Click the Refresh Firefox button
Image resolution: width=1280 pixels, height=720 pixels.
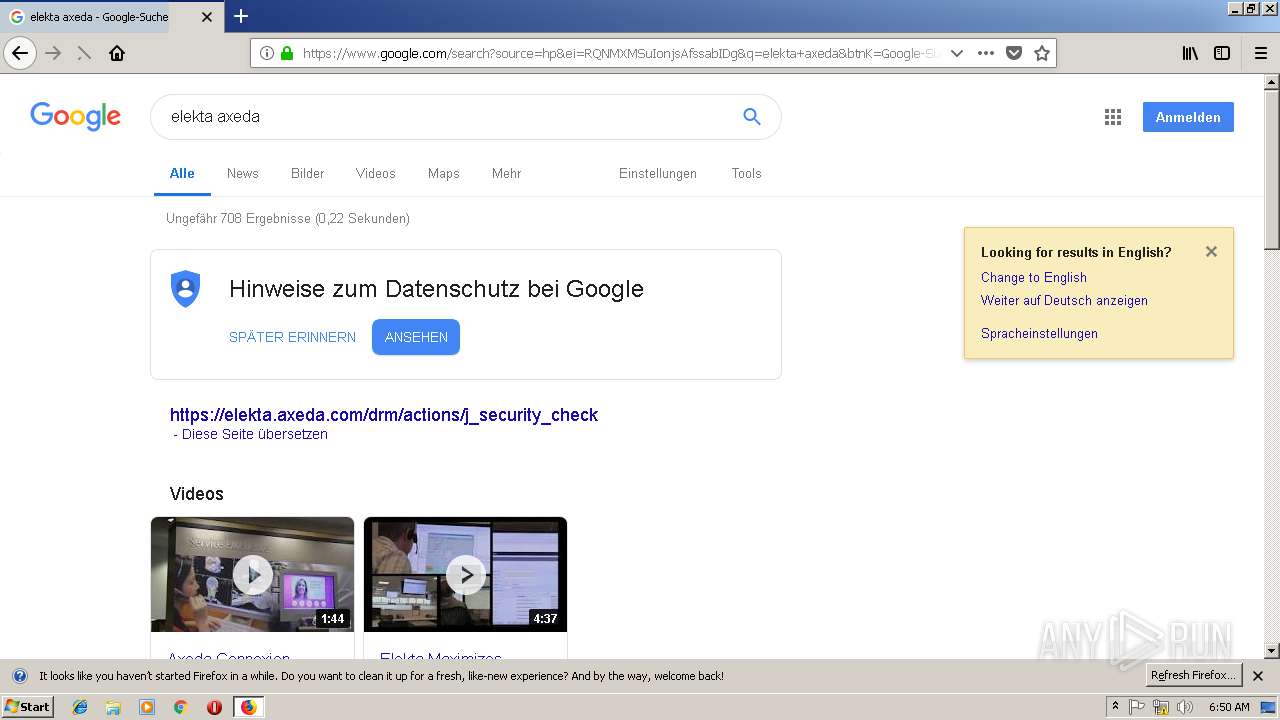coord(1193,676)
